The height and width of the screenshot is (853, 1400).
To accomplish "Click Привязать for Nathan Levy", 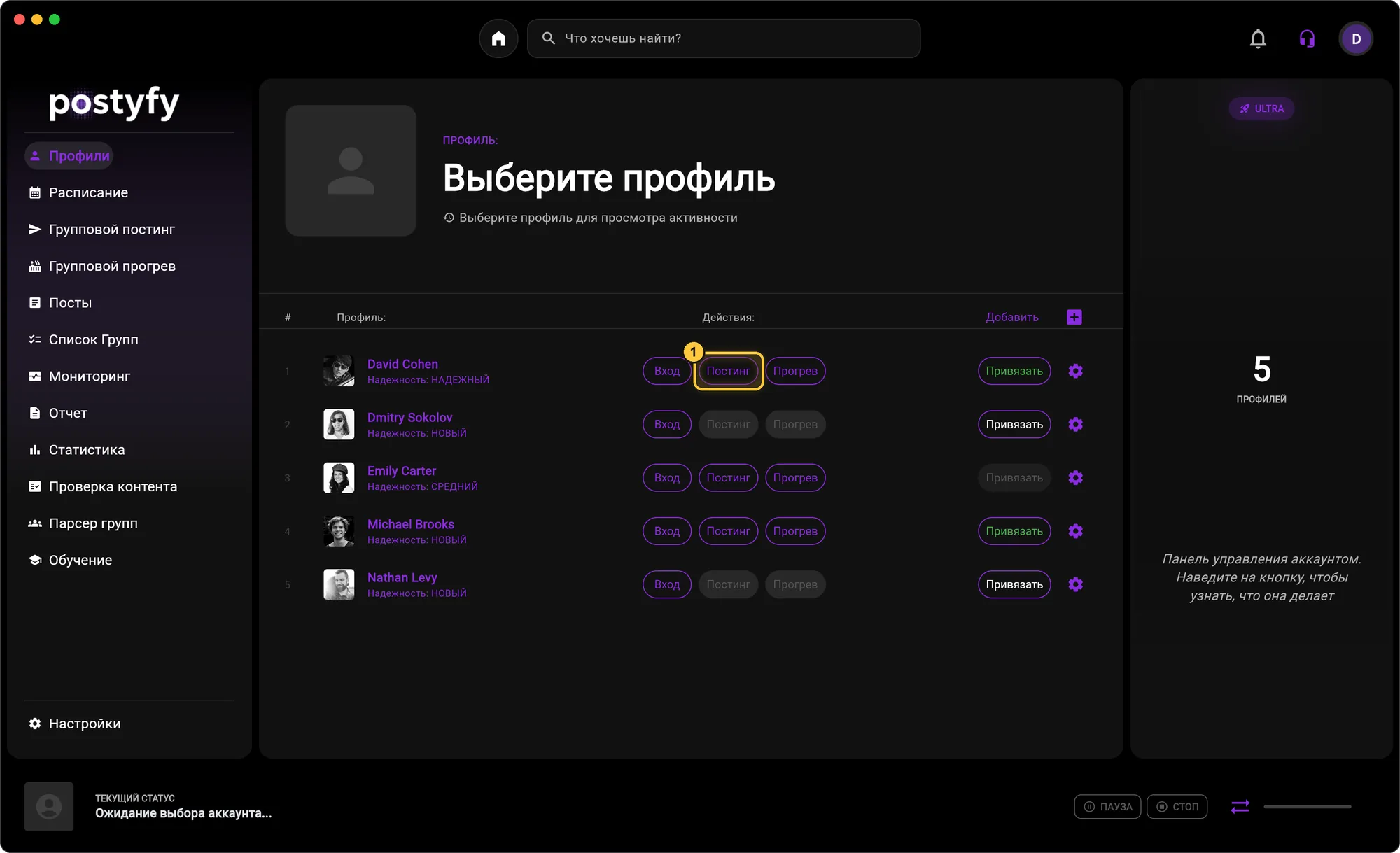I will pos(1014,584).
